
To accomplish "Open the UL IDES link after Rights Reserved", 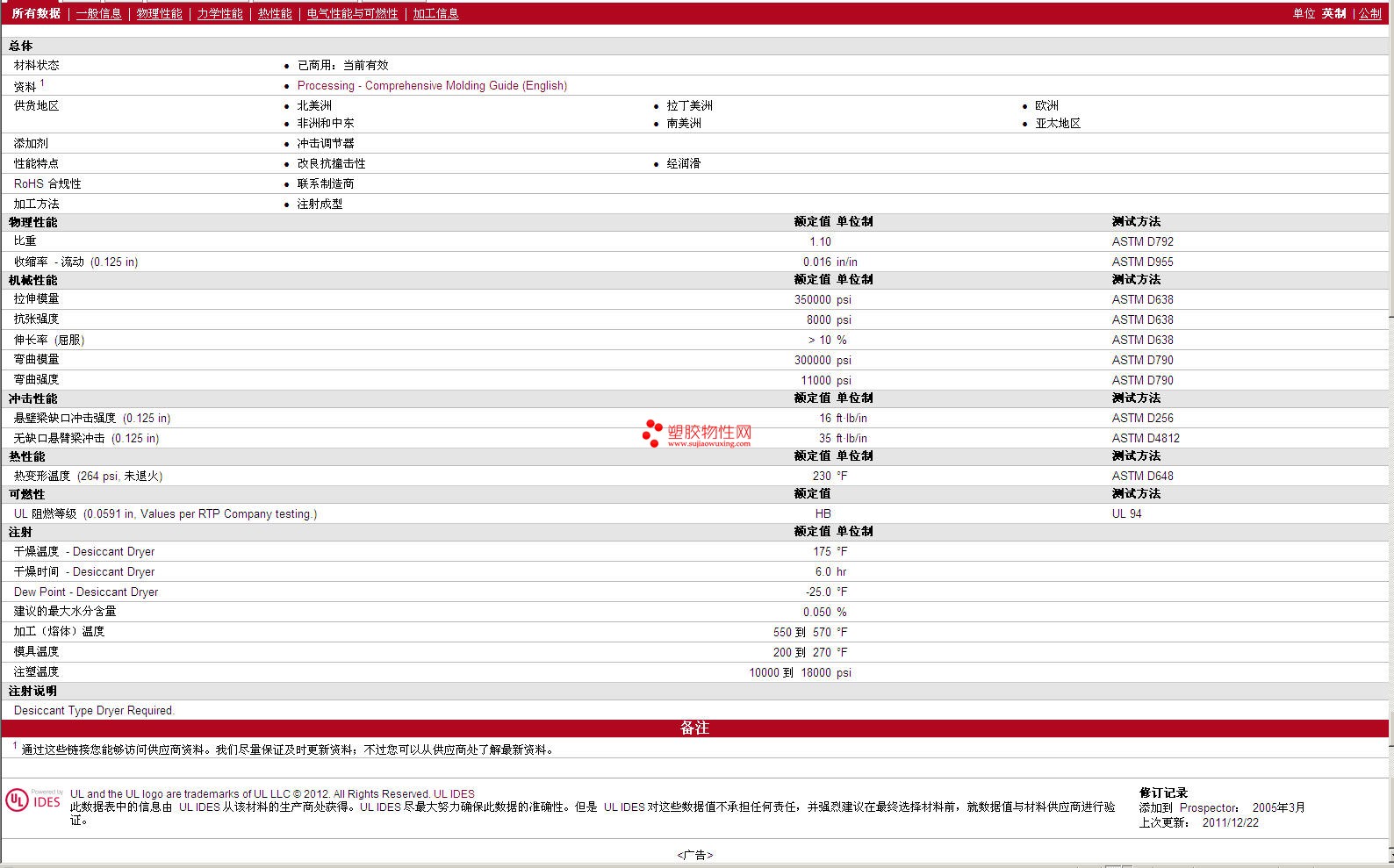I will 454,793.
